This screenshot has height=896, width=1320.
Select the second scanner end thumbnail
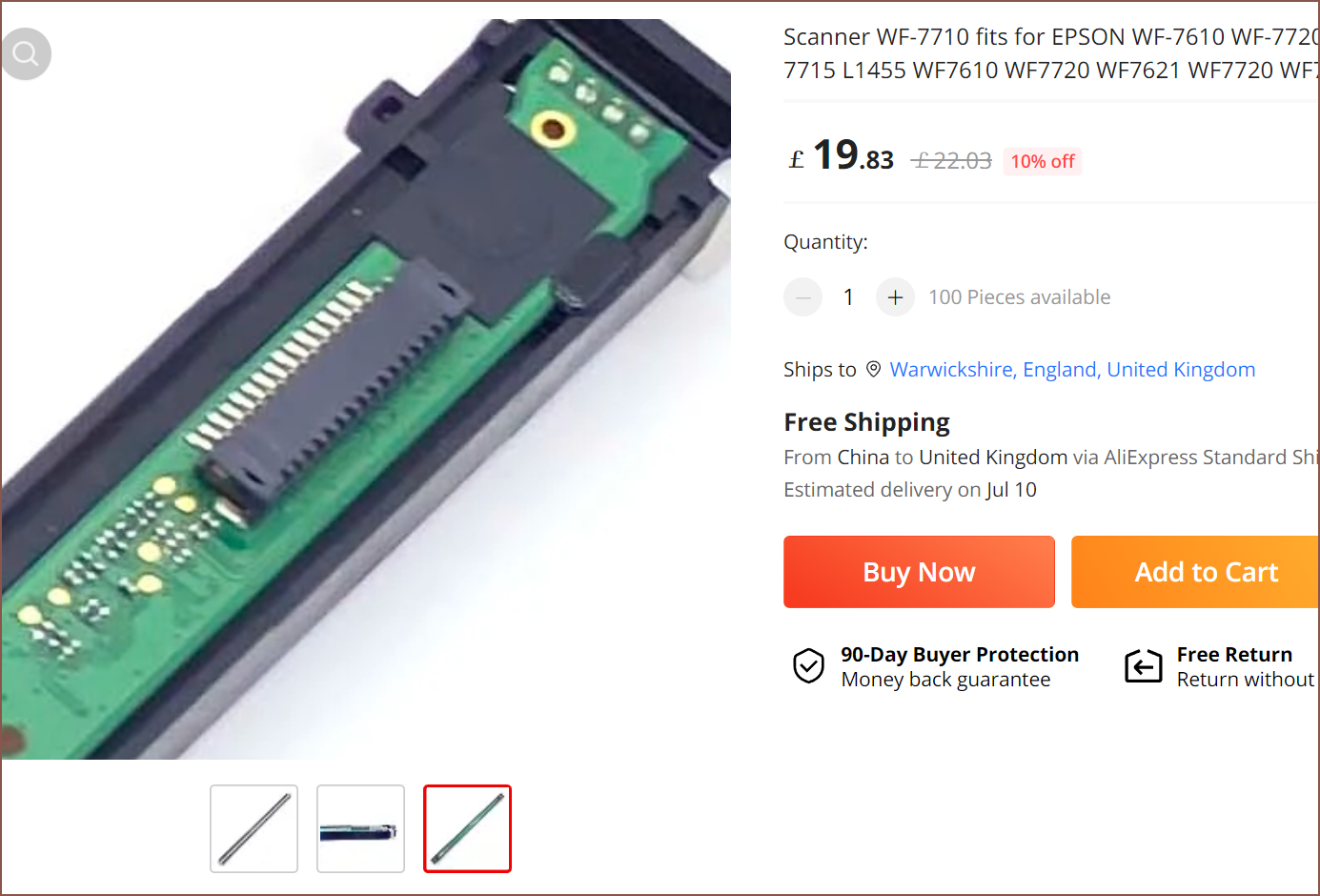360,828
